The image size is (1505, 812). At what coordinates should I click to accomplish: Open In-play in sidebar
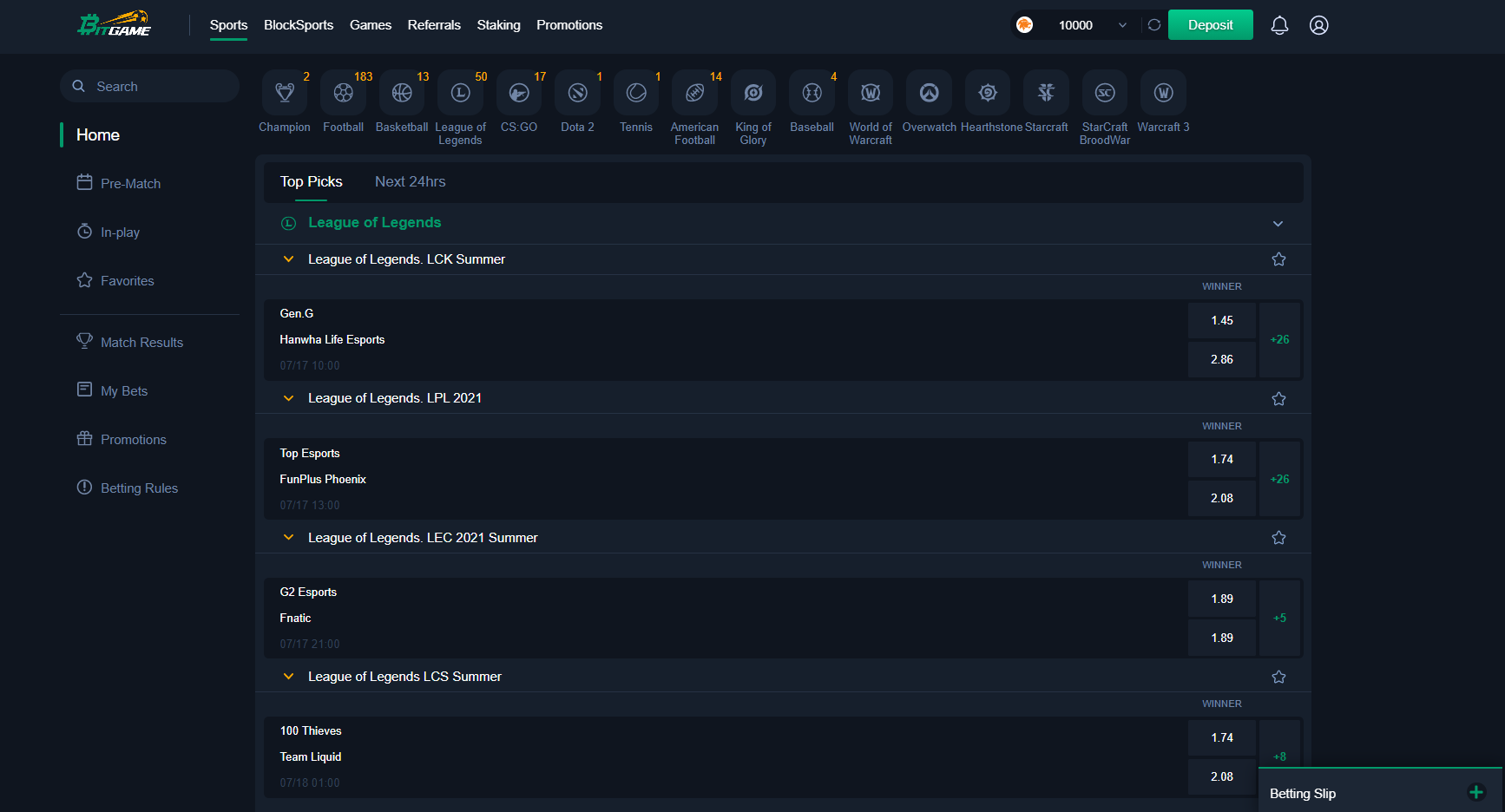[x=108, y=232]
